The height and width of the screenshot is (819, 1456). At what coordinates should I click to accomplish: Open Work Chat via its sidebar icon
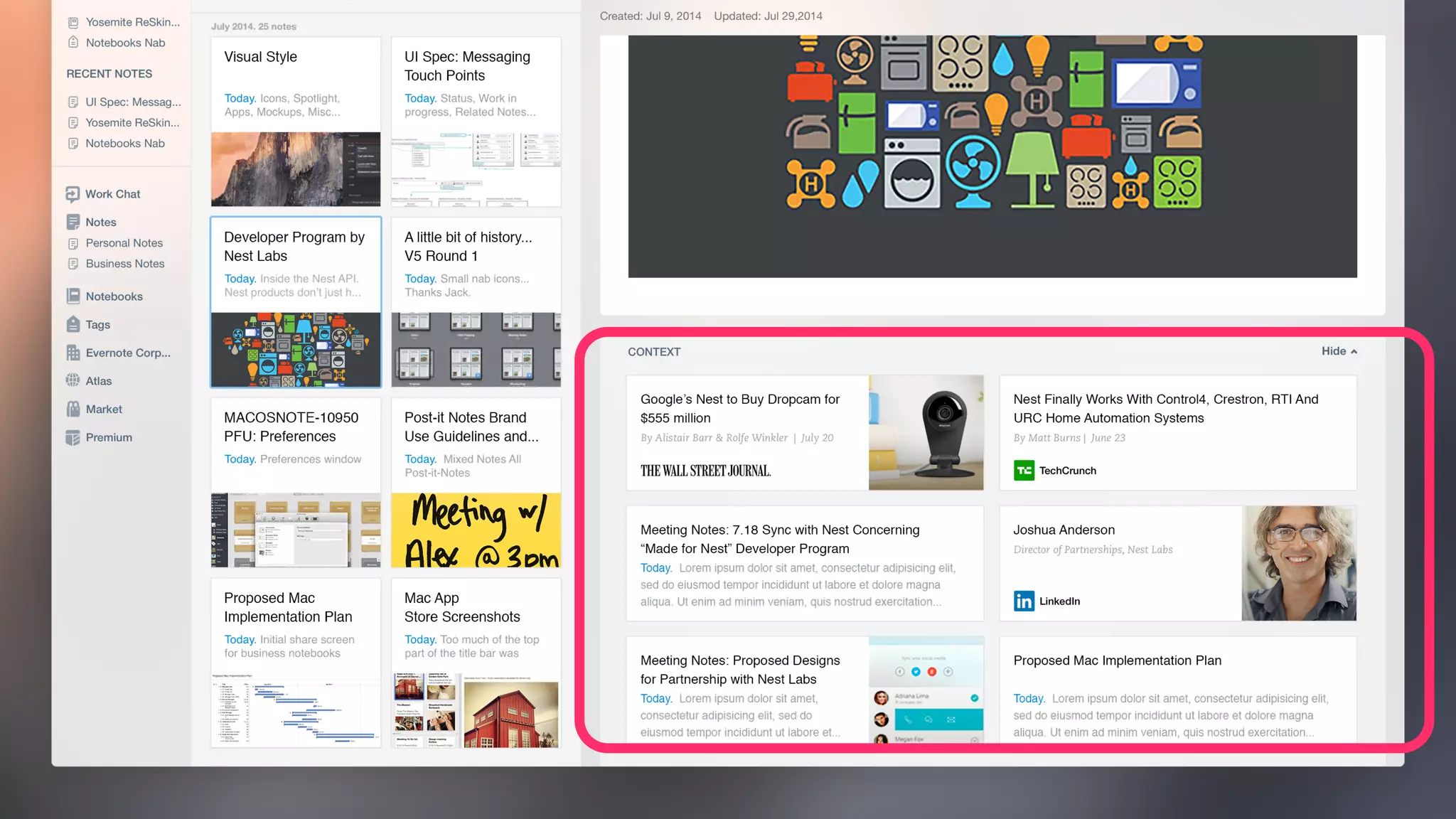coord(73,194)
